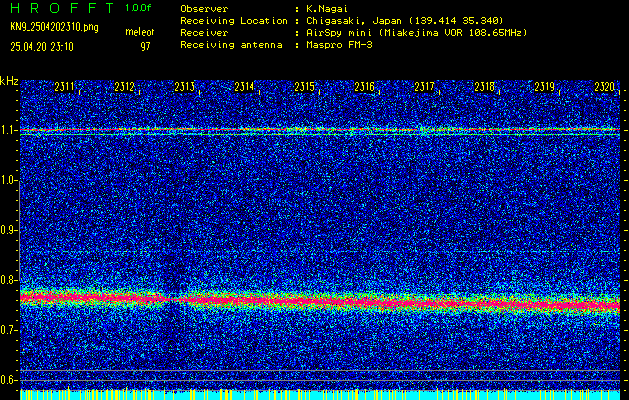Image resolution: width=629 pixels, height=400 pixels.
Task: Click the meteor label above the count
Action: tap(140, 32)
